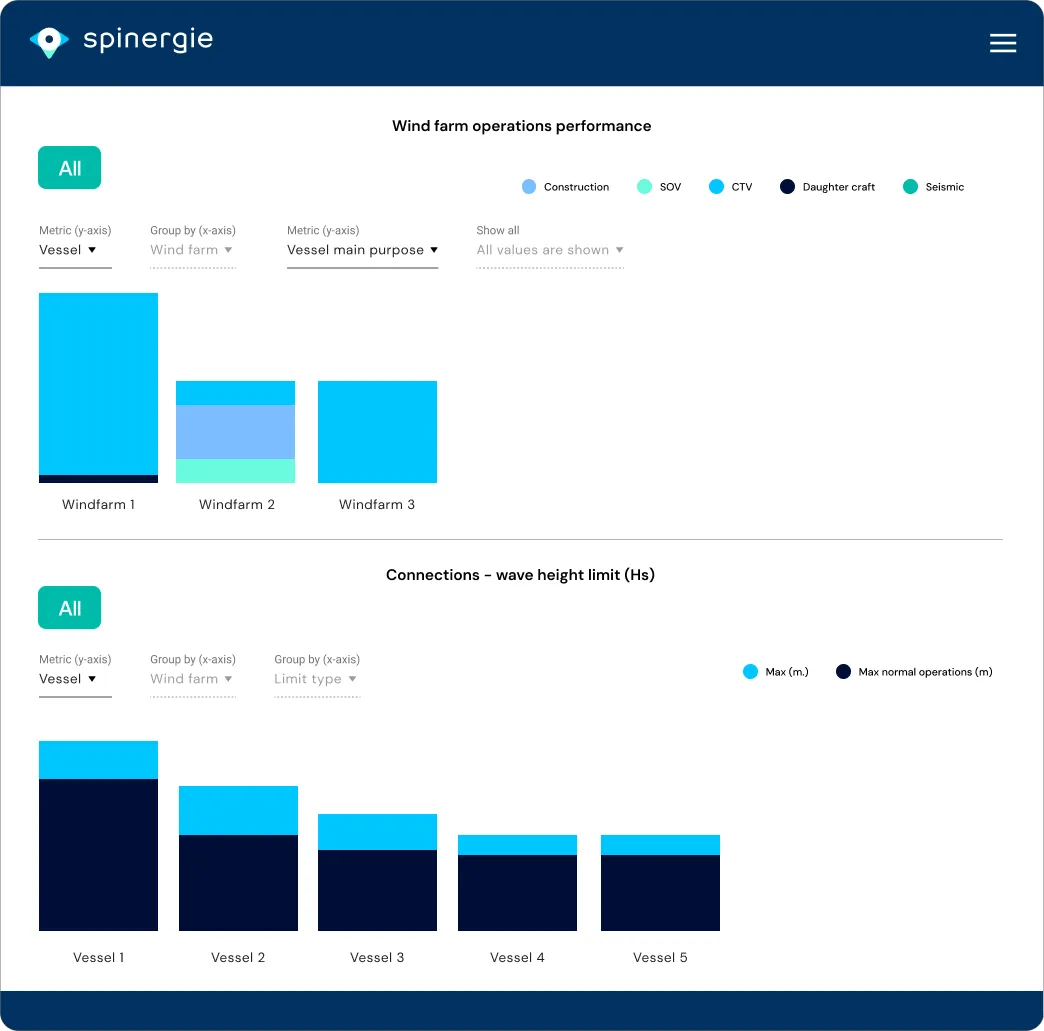
Task: Toggle the Seismic legend dot
Action: coord(910,186)
